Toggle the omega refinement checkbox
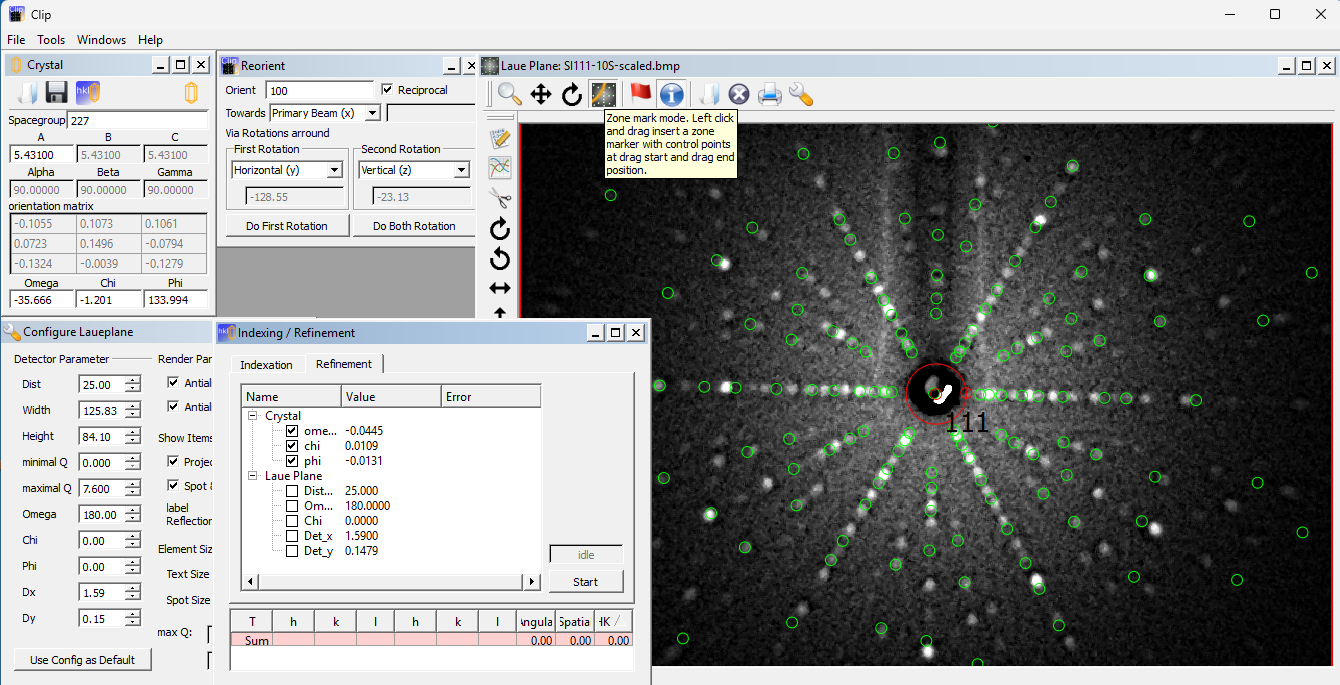 pyautogui.click(x=292, y=431)
